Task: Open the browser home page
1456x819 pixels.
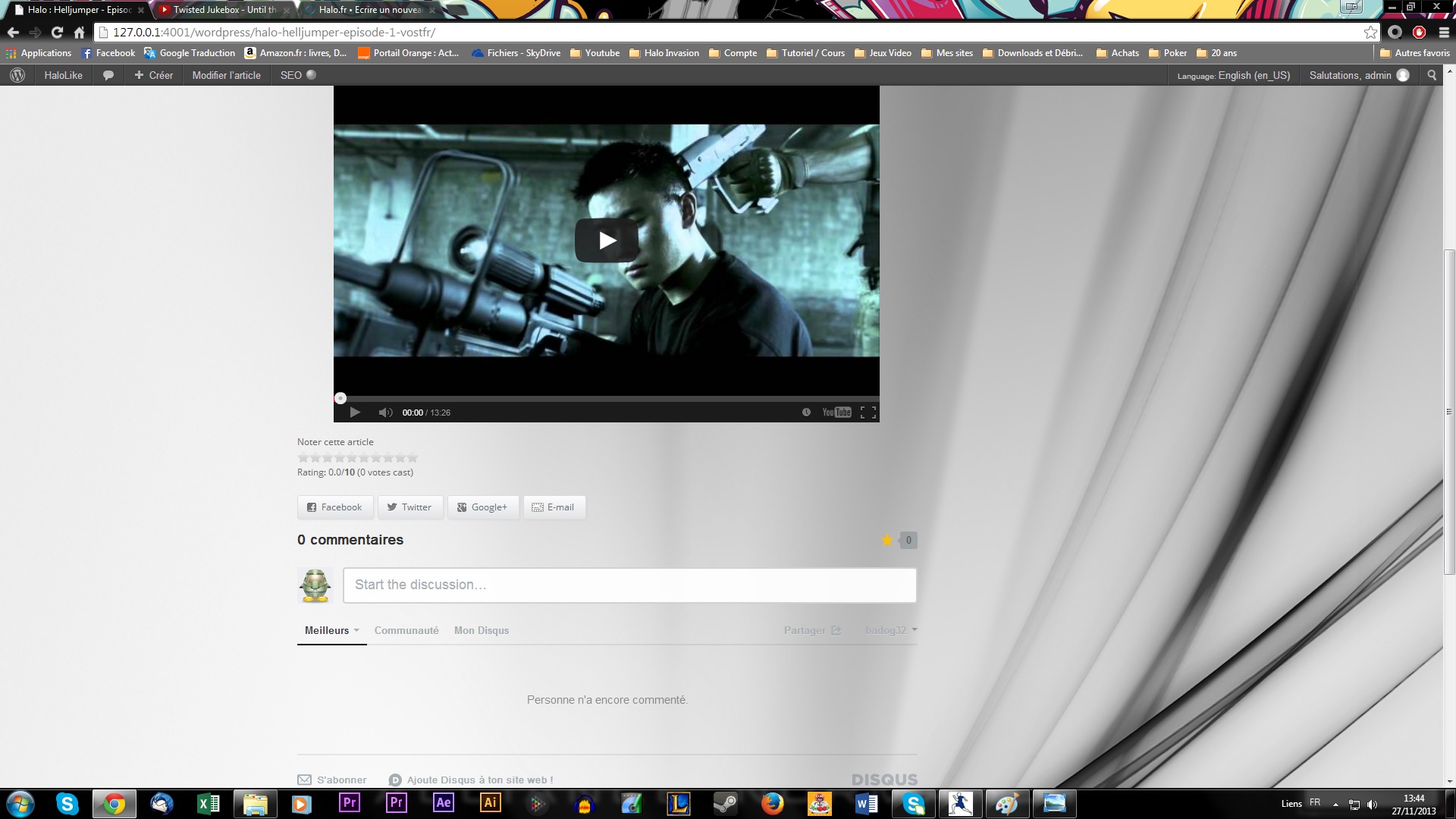Action: coord(79,33)
